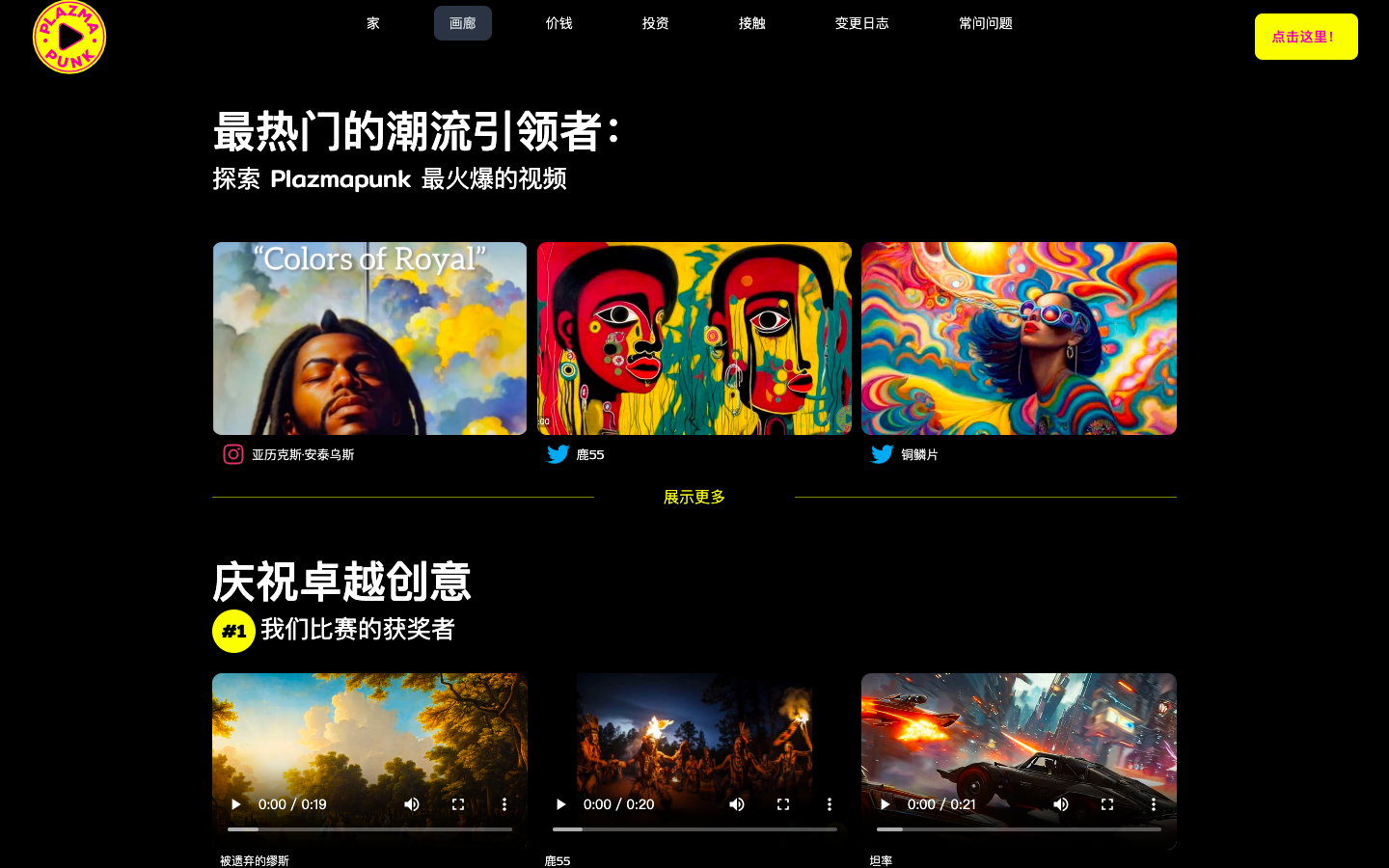
Task: Select the 画廊 gallery tab
Action: pos(463,23)
